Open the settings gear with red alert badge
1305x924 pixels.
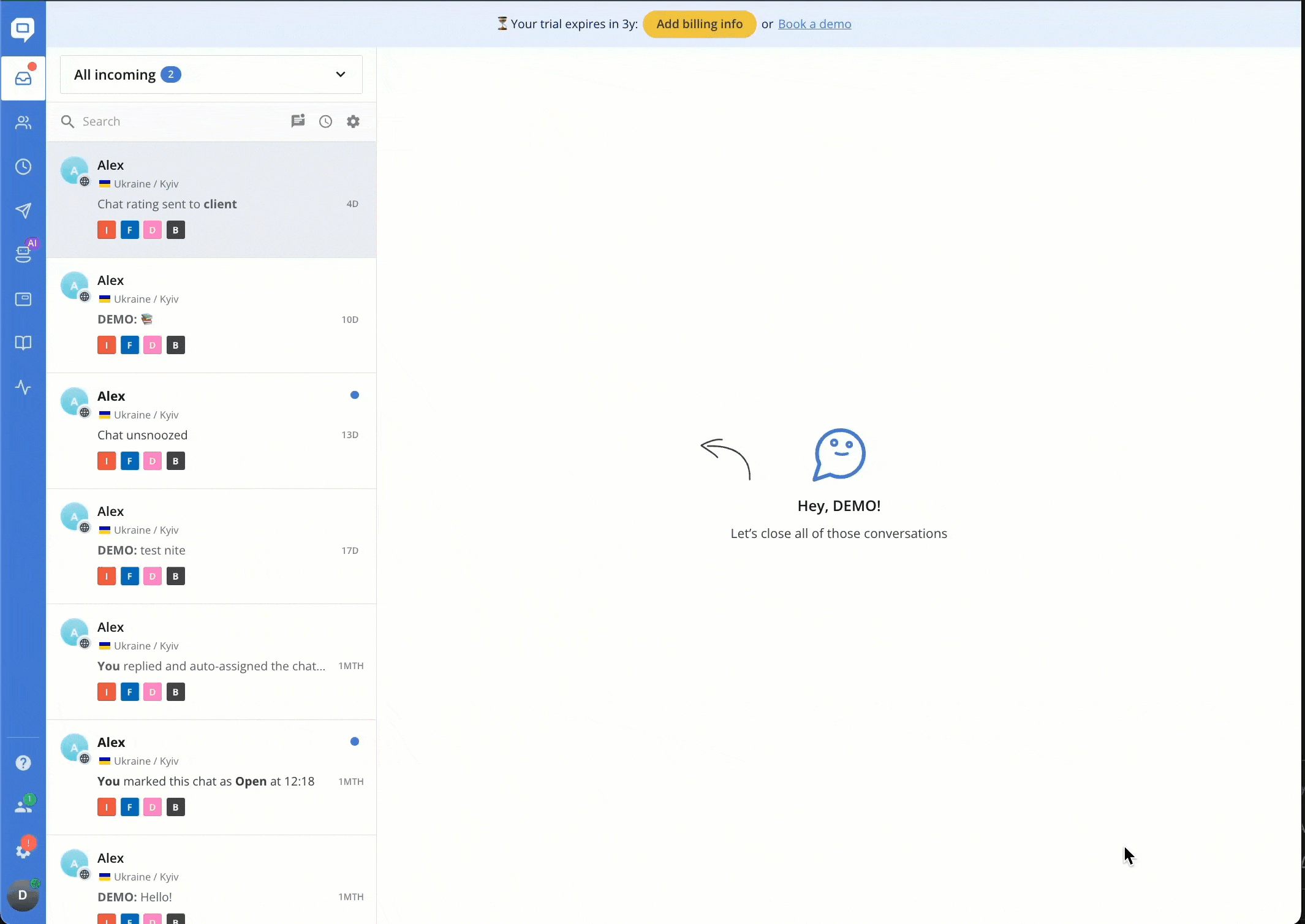(23, 851)
